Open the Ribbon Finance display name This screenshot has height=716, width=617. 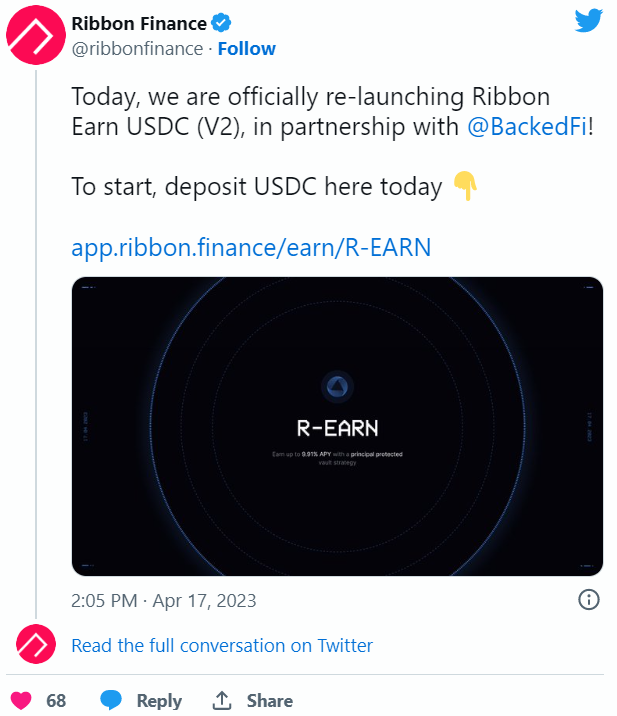[139, 23]
